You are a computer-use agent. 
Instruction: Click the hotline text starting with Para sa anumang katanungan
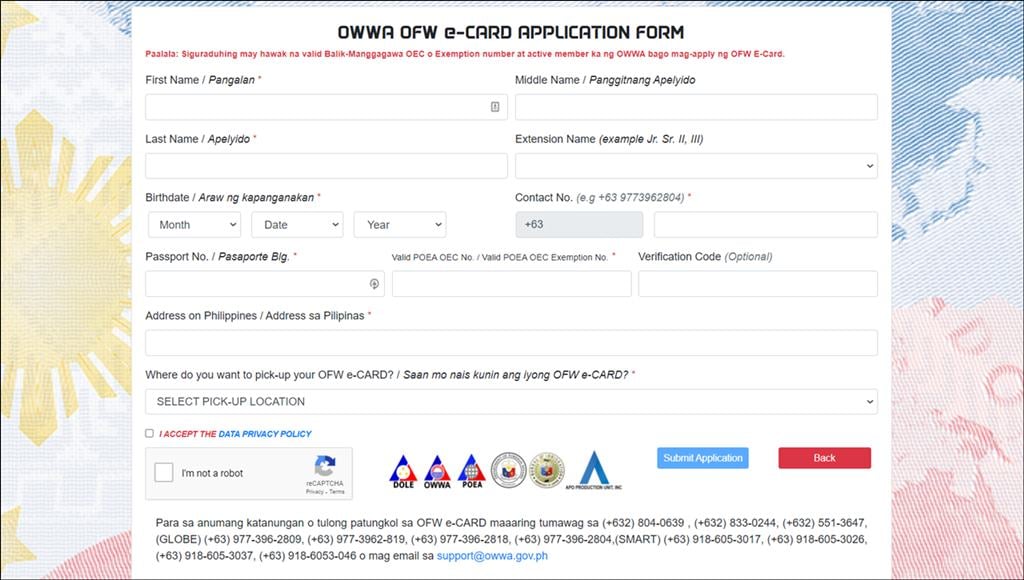click(511, 540)
